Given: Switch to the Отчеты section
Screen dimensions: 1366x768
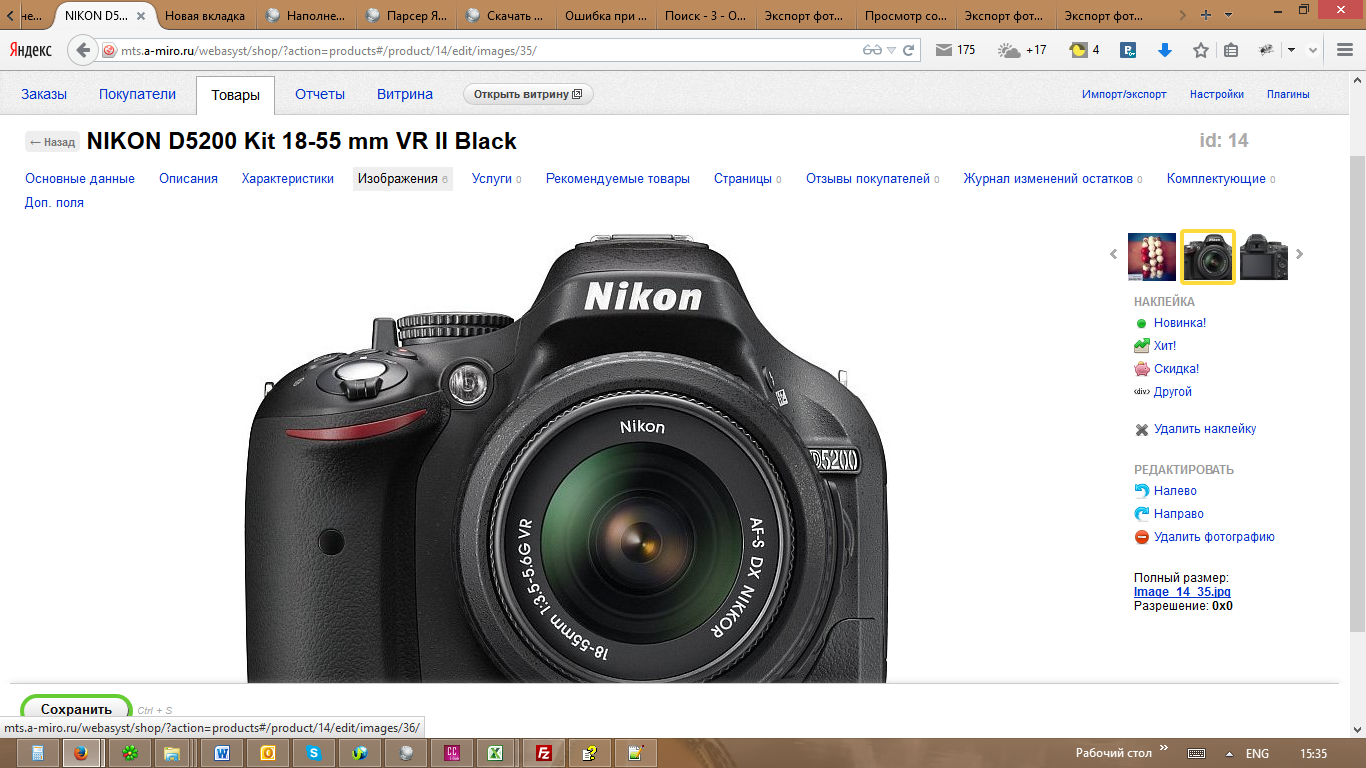Looking at the screenshot, I should coord(320,94).
